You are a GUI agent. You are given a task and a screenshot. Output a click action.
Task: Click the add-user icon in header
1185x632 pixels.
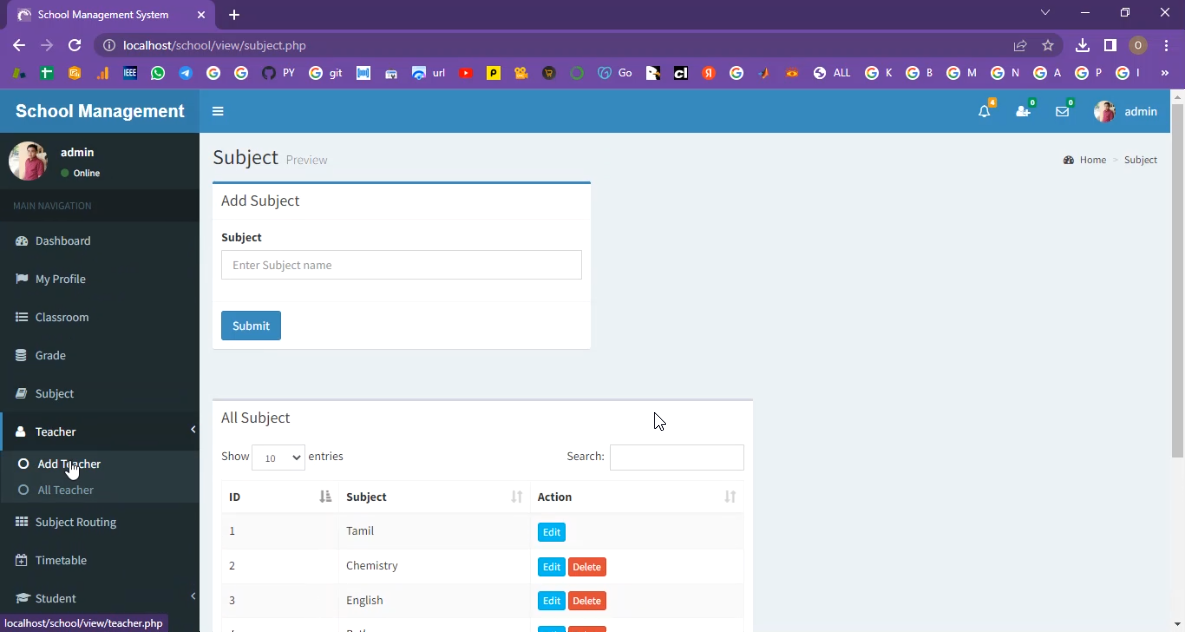[1023, 112]
